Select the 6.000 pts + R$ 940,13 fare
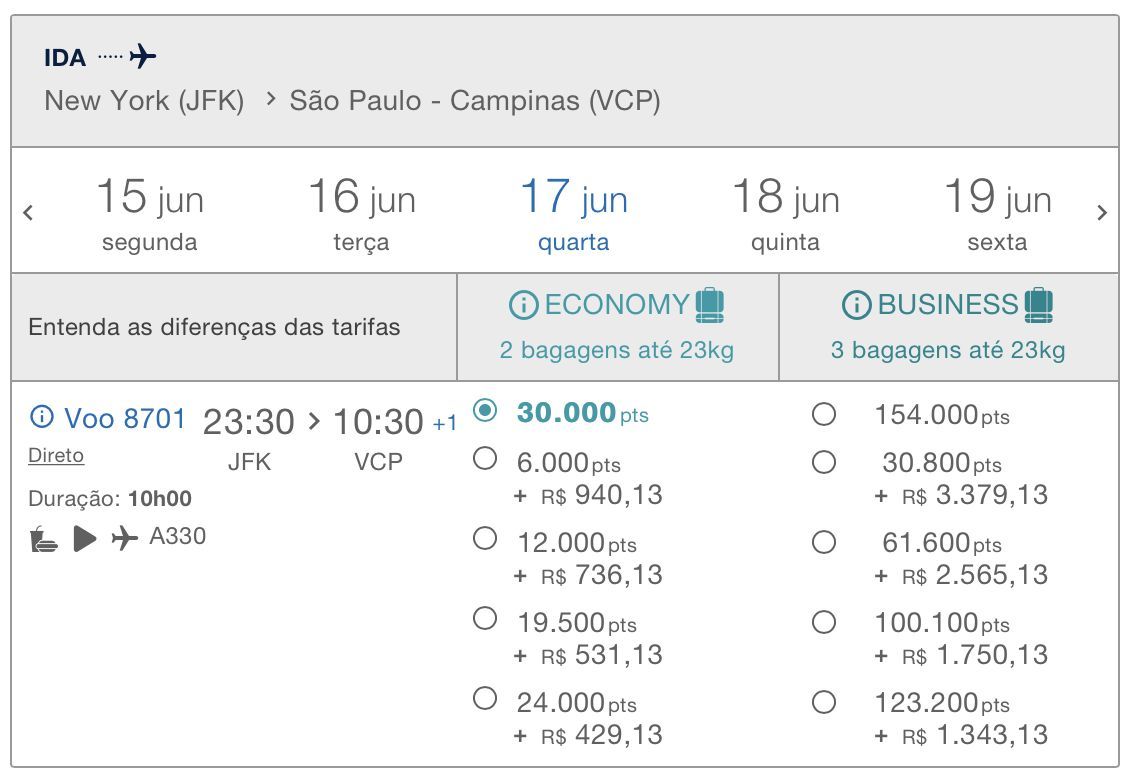 tap(485, 459)
